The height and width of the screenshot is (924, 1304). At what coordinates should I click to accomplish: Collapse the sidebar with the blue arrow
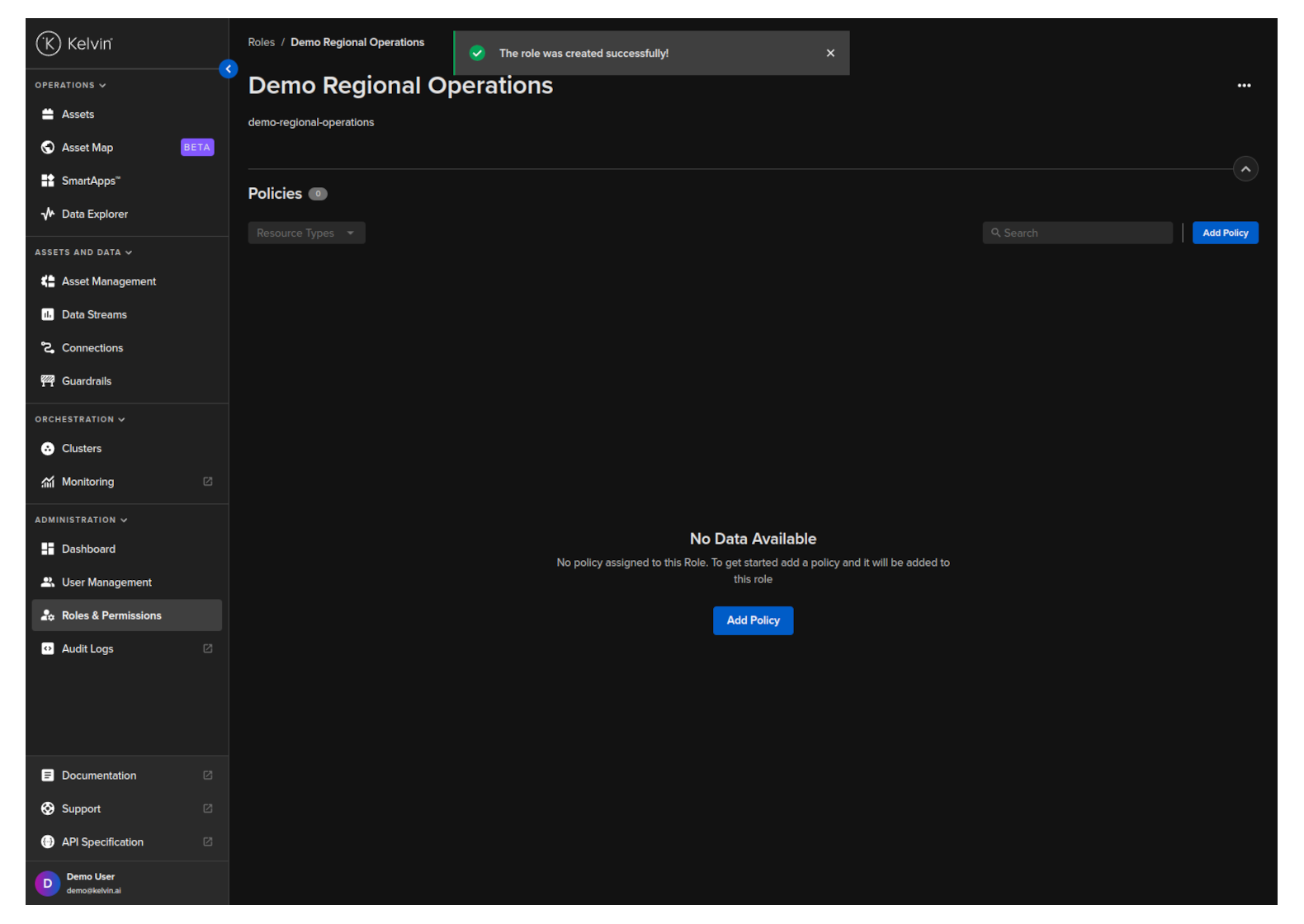pos(229,69)
